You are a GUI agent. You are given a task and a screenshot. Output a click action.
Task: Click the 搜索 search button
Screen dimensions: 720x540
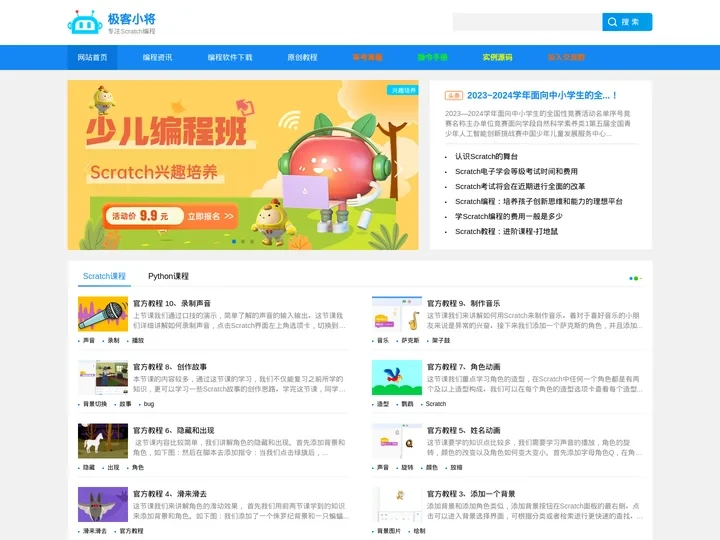pyautogui.click(x=627, y=22)
